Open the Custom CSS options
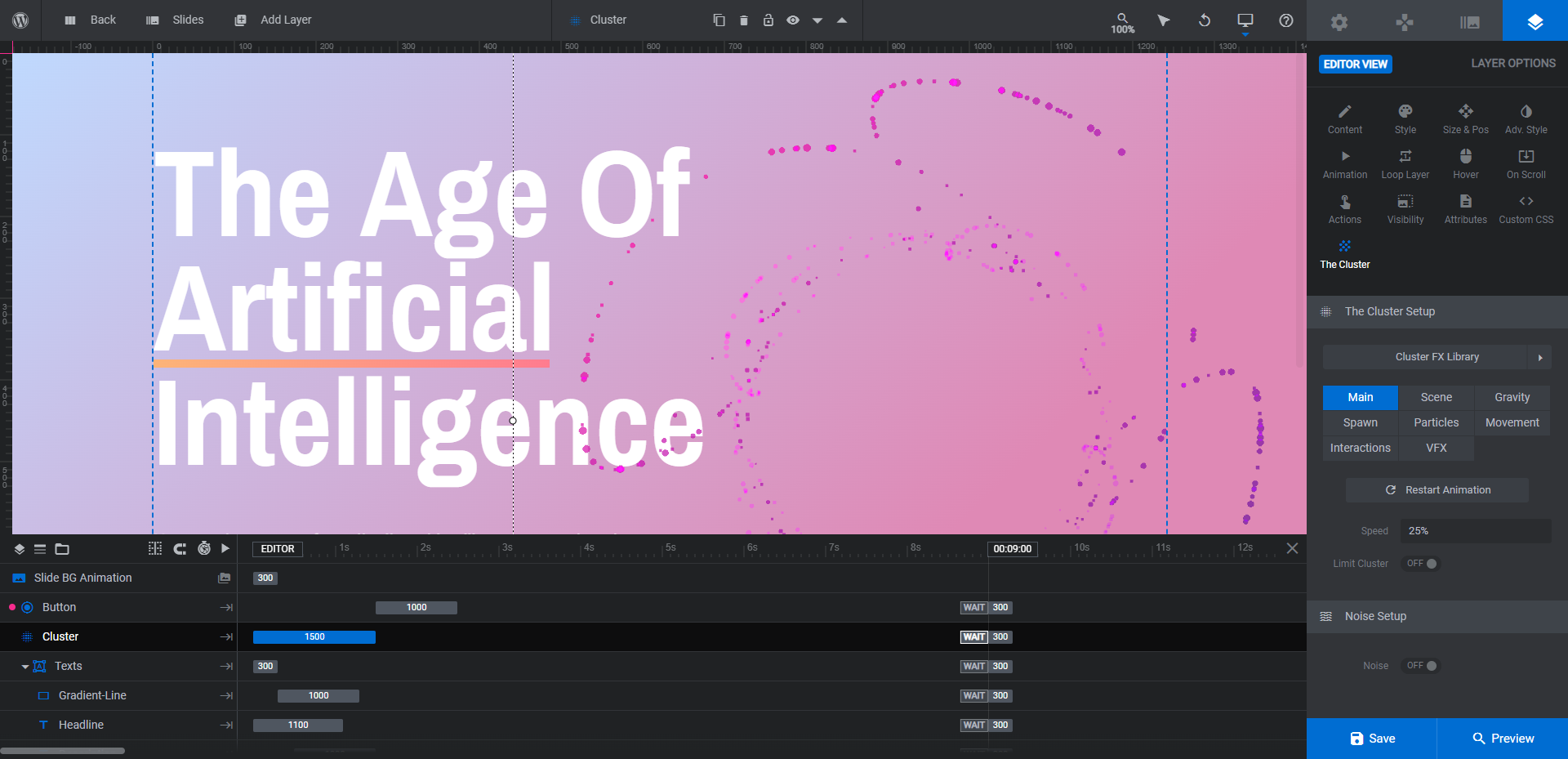The image size is (1568, 759). [1526, 209]
